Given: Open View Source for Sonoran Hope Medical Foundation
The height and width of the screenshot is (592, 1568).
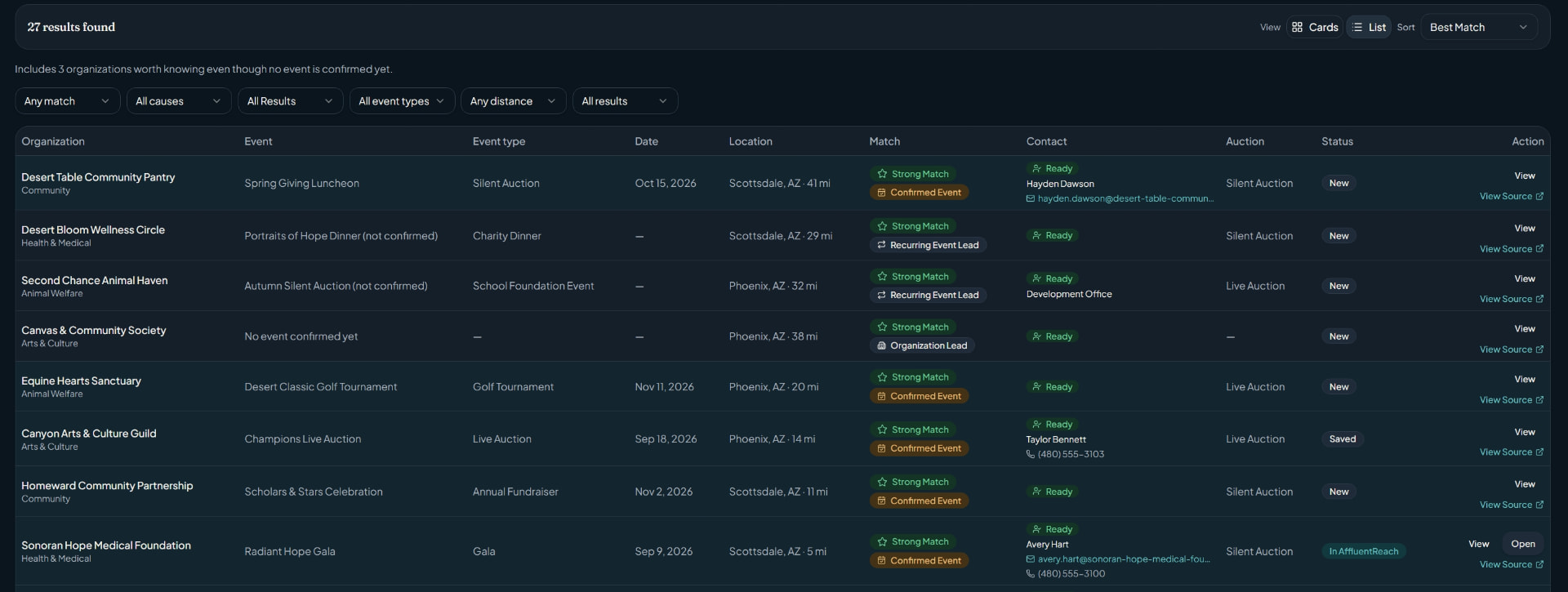Looking at the screenshot, I should coord(1511,564).
